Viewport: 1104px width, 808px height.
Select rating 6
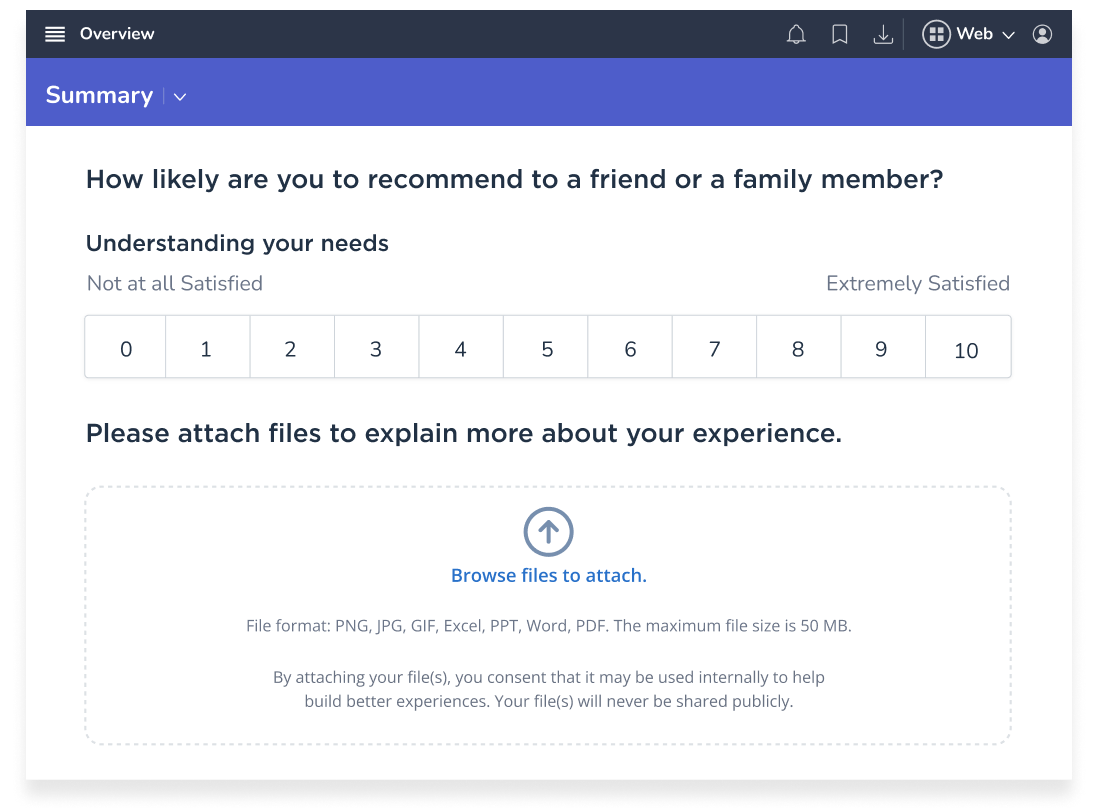tap(630, 347)
